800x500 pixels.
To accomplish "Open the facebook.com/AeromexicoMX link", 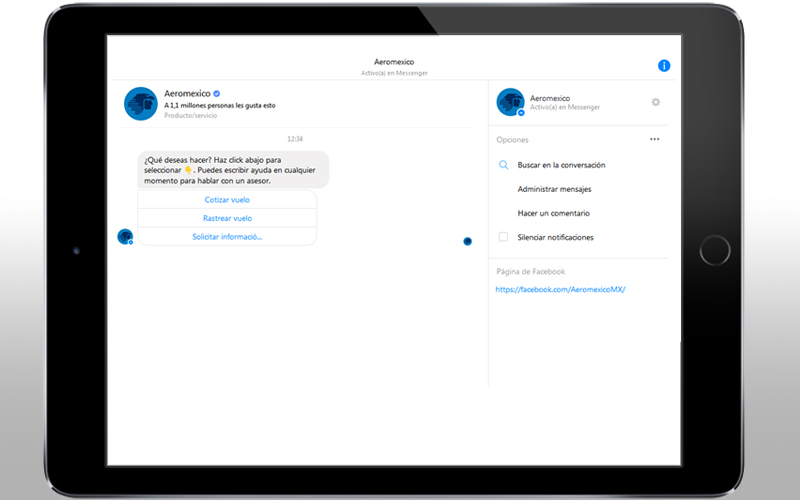I will coord(560,289).
